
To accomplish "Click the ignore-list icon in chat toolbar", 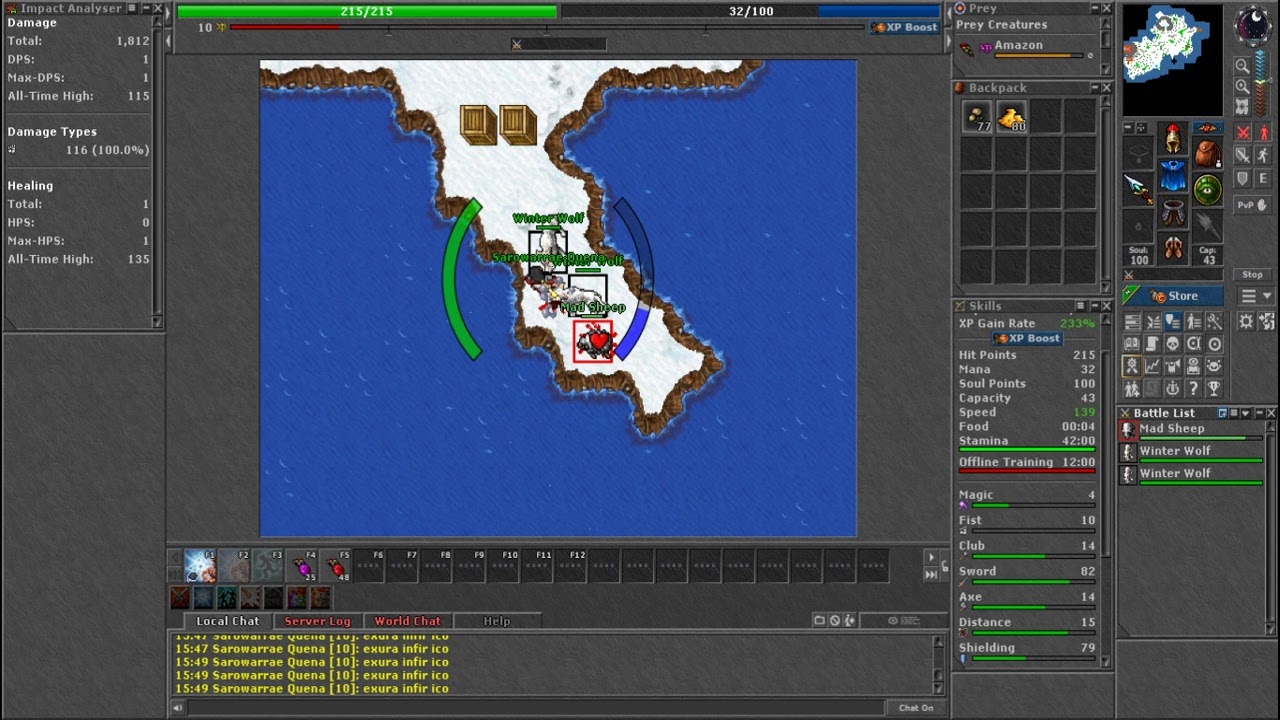I will pyautogui.click(x=835, y=620).
